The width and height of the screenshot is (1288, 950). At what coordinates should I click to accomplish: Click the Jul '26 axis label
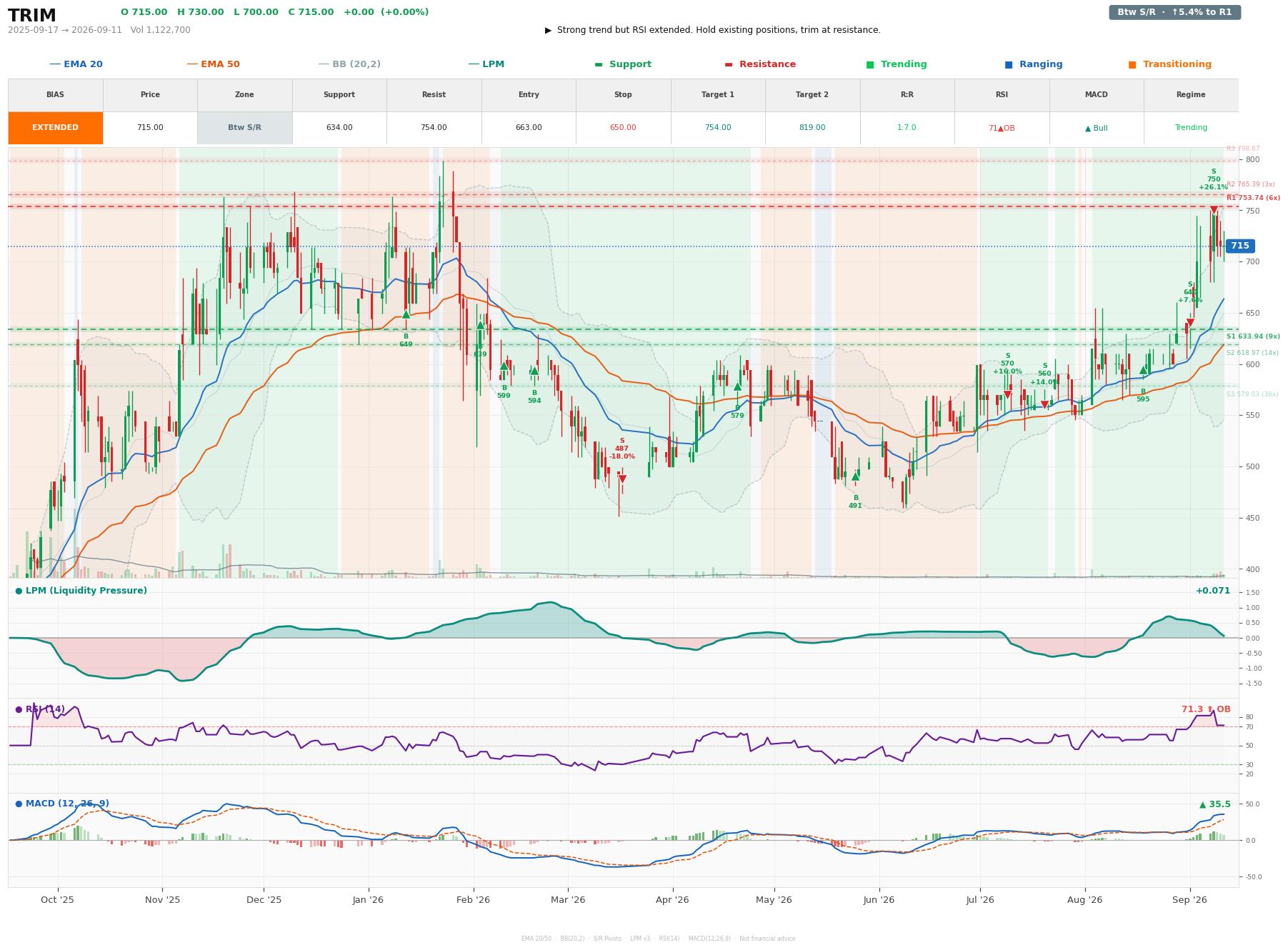pyautogui.click(x=980, y=900)
